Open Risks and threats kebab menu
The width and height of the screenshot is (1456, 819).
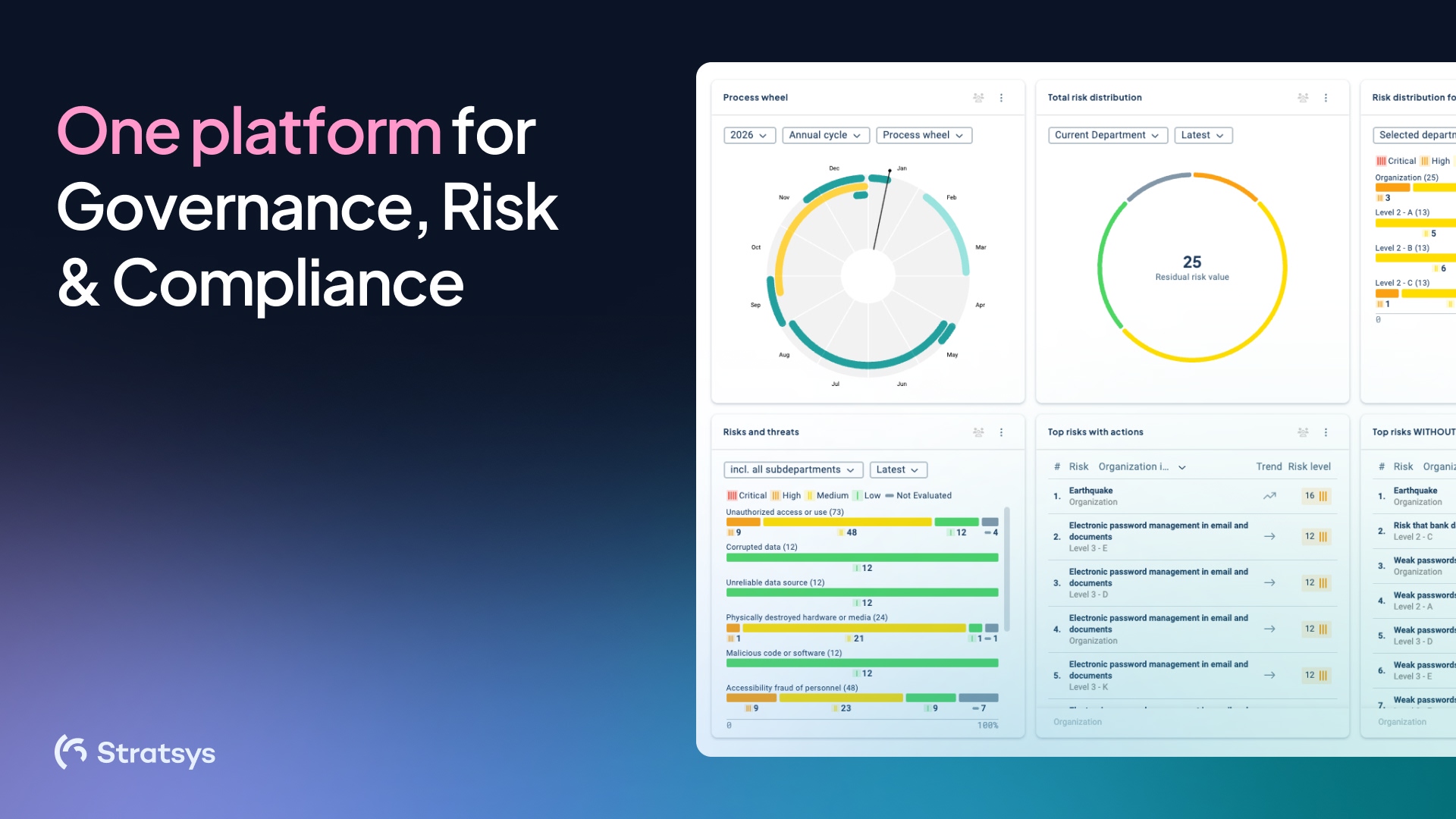1001,432
